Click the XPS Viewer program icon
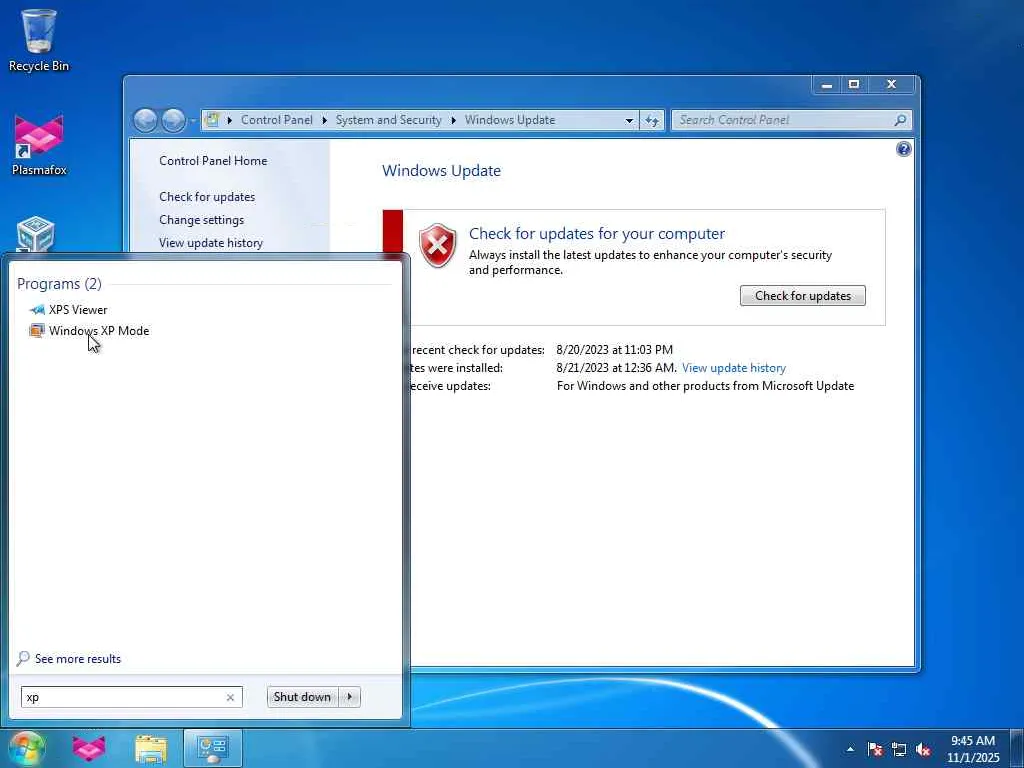This screenshot has height=768, width=1024. (37, 310)
